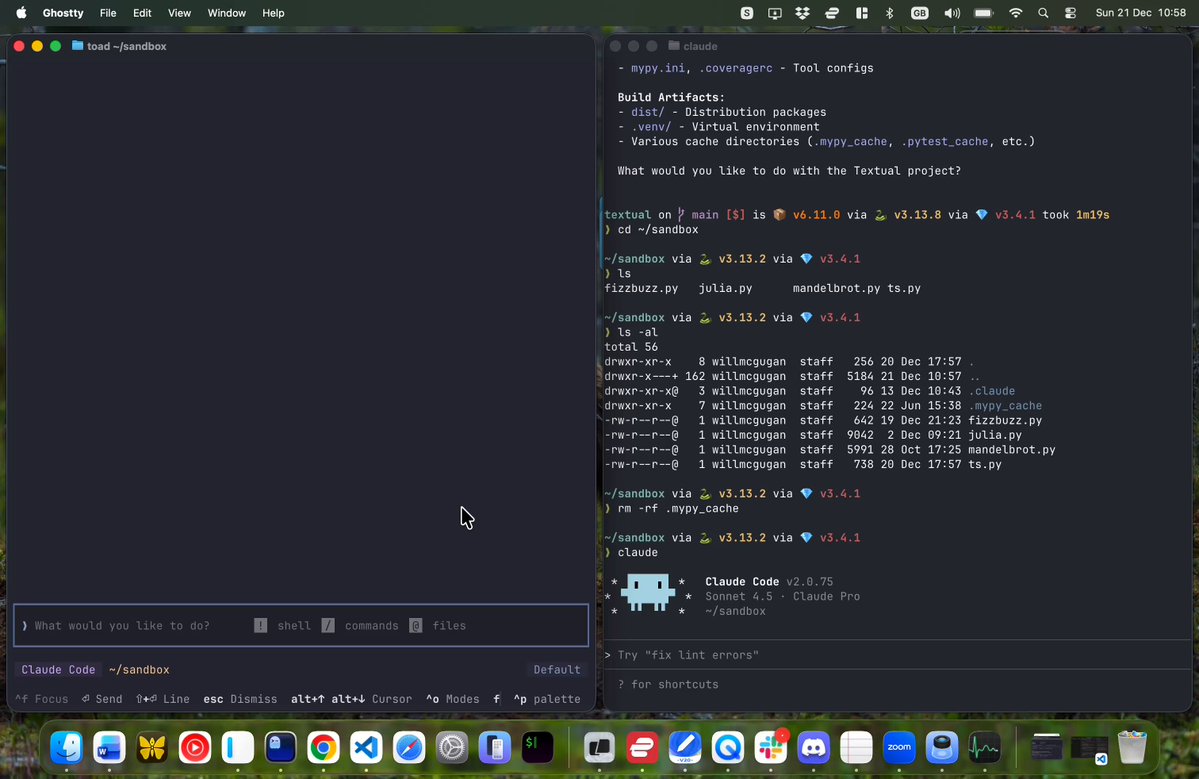The width and height of the screenshot is (1199, 779).
Task: Click the Dropbox menu bar icon
Action: click(x=802, y=13)
